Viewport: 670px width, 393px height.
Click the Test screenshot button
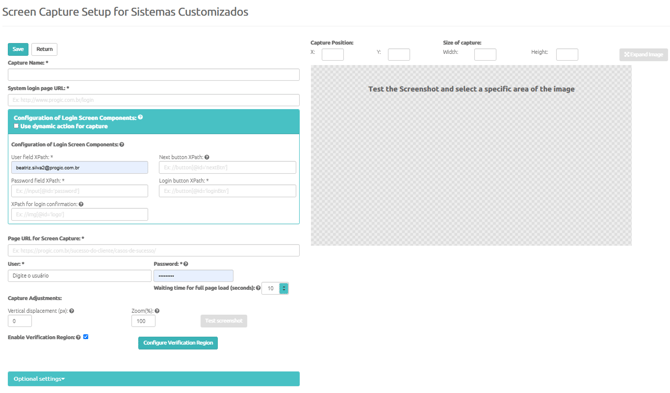(x=223, y=321)
